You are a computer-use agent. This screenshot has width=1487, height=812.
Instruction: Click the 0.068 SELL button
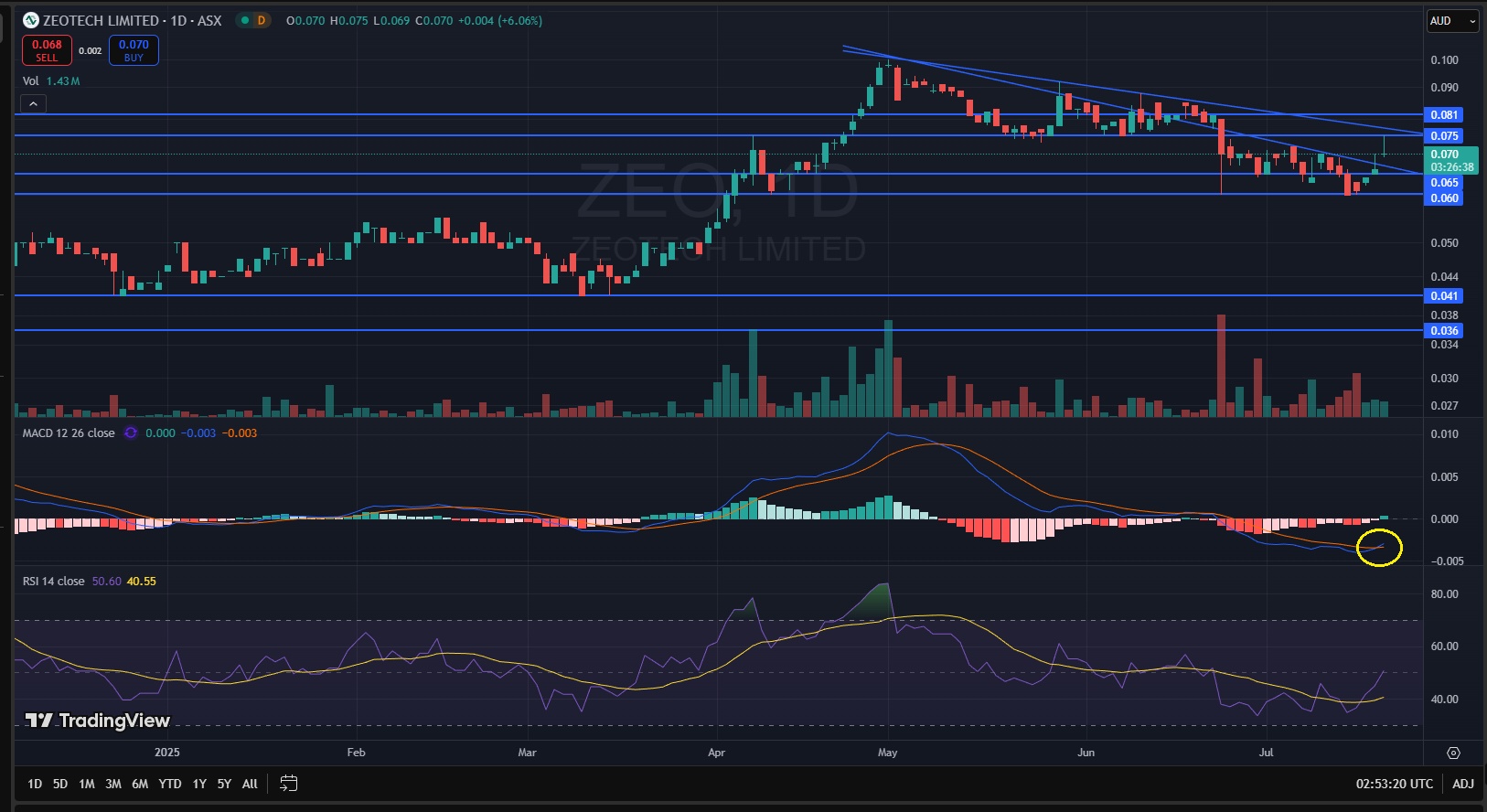pyautogui.click(x=47, y=50)
